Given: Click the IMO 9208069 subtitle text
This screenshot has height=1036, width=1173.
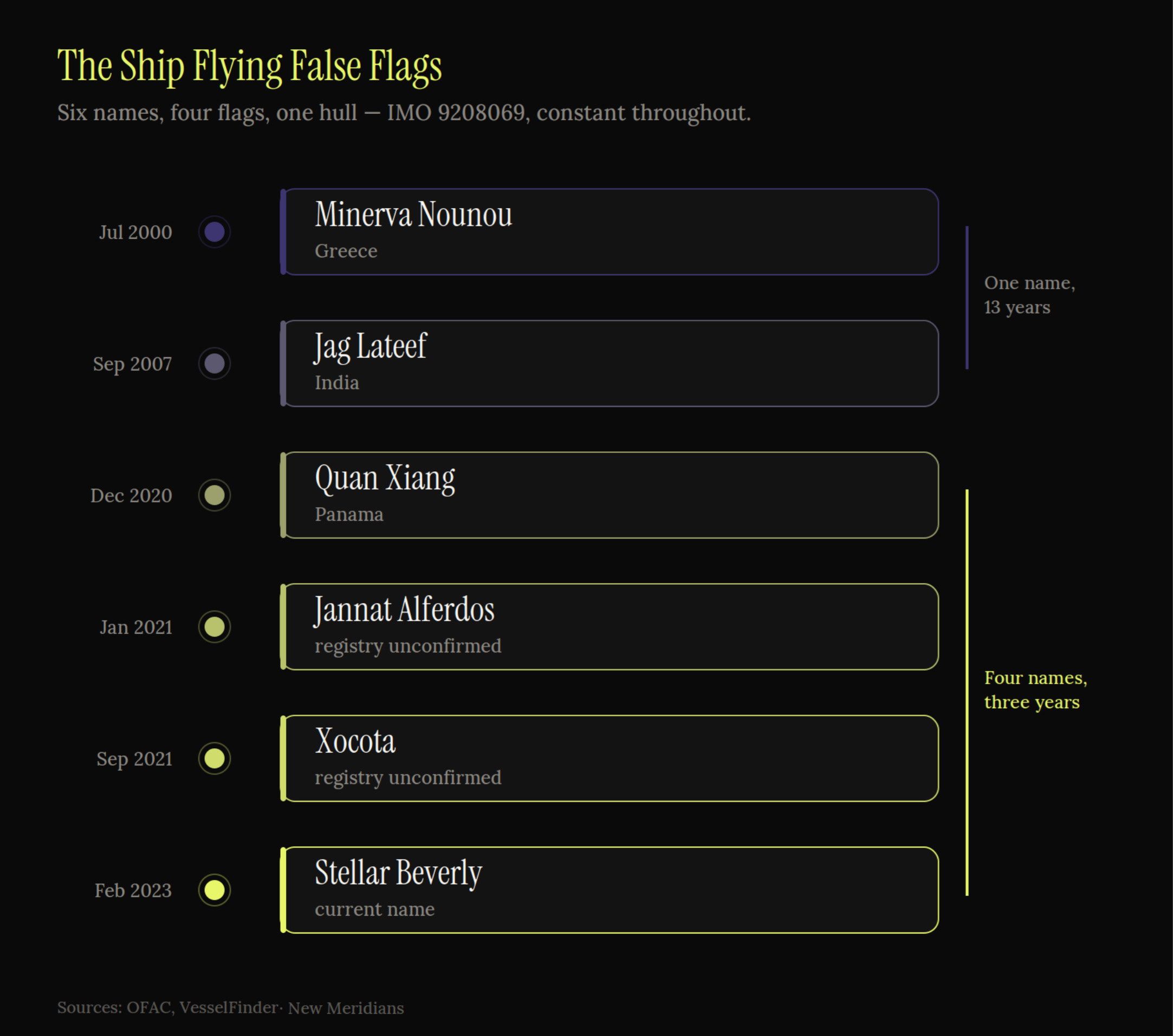Looking at the screenshot, I should [404, 113].
